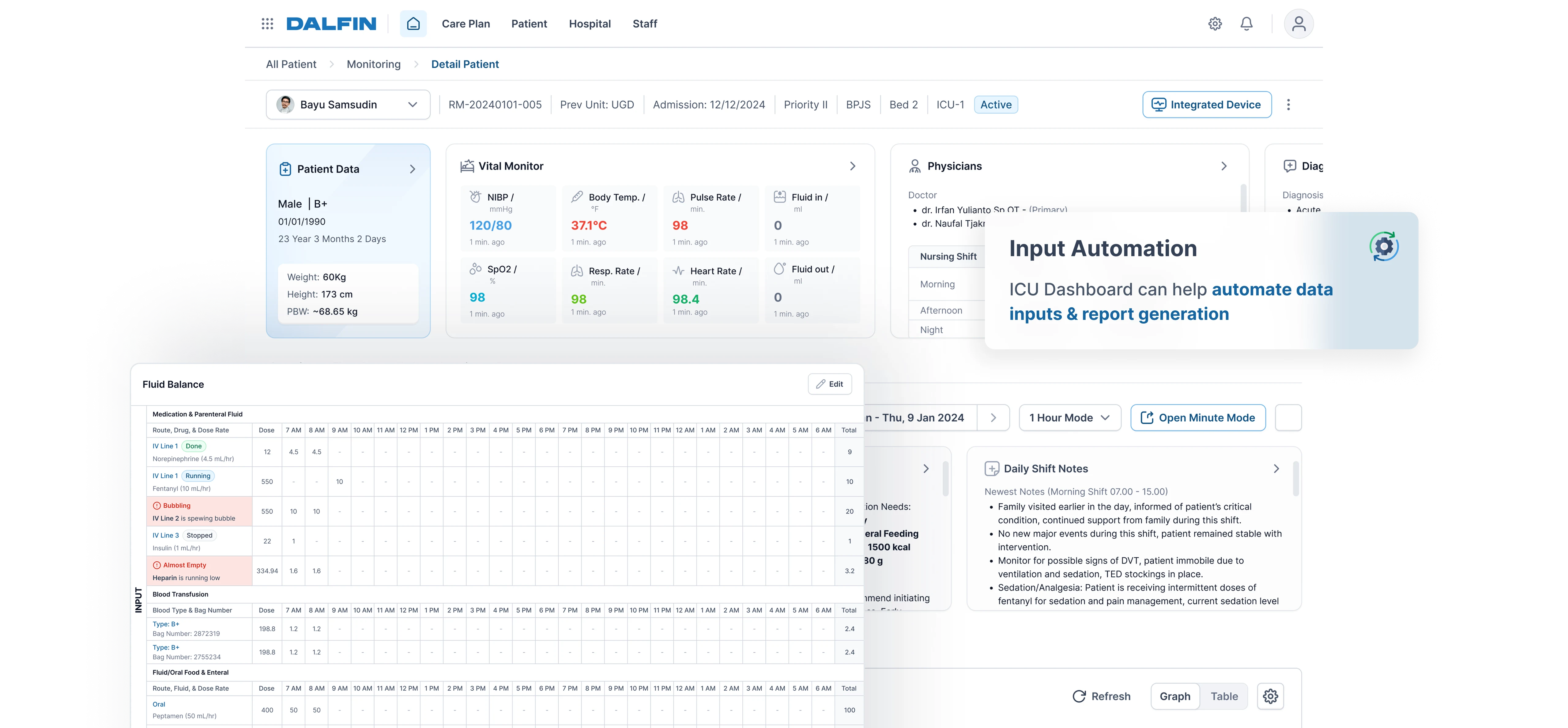The width and height of the screenshot is (1568, 728).
Task: Open the app grid menu icon
Action: [x=267, y=24]
